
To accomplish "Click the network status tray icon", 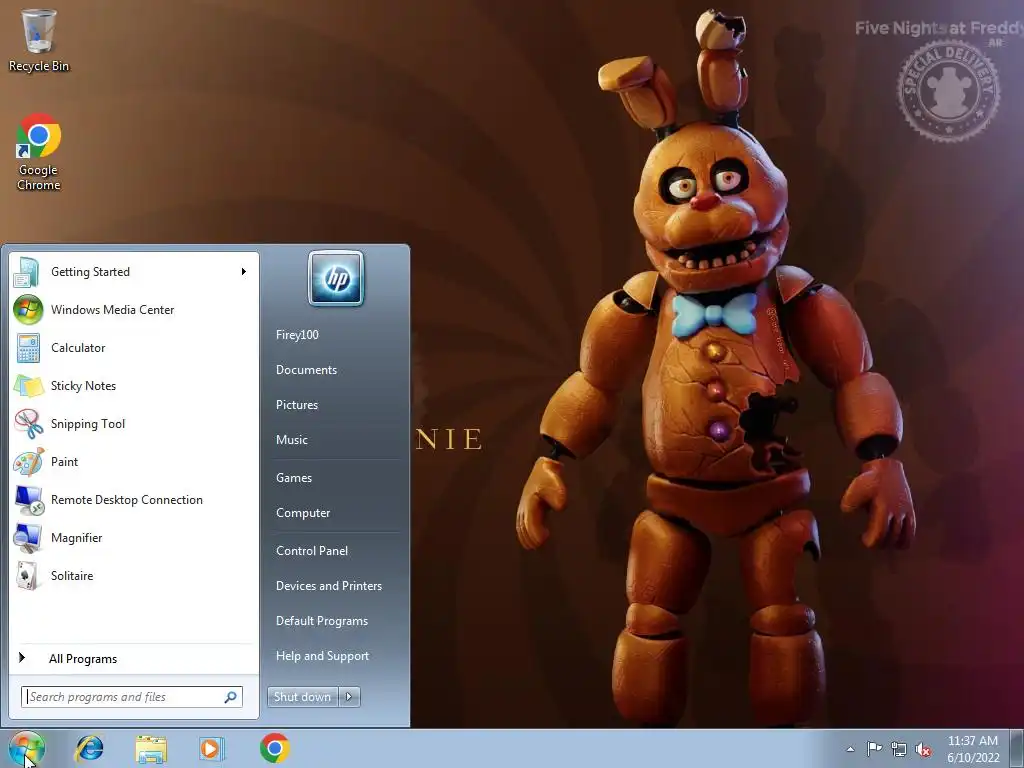I will tap(899, 749).
